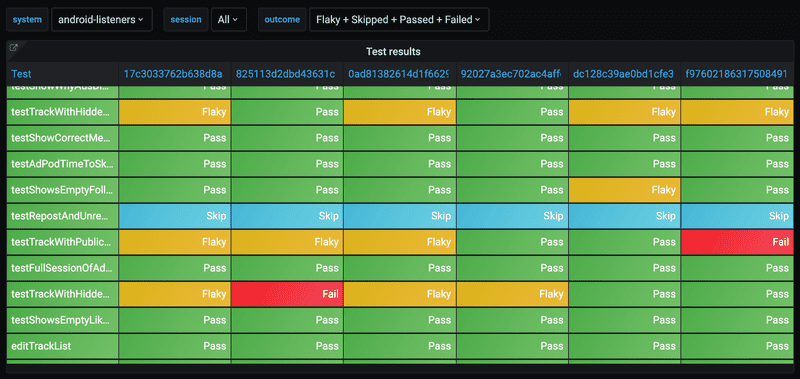Image resolution: width=800 pixels, height=379 pixels.
Task: Click testAdPodTimeToSk... Pass cell under 17c3033762b638d8a
Action: (175, 164)
